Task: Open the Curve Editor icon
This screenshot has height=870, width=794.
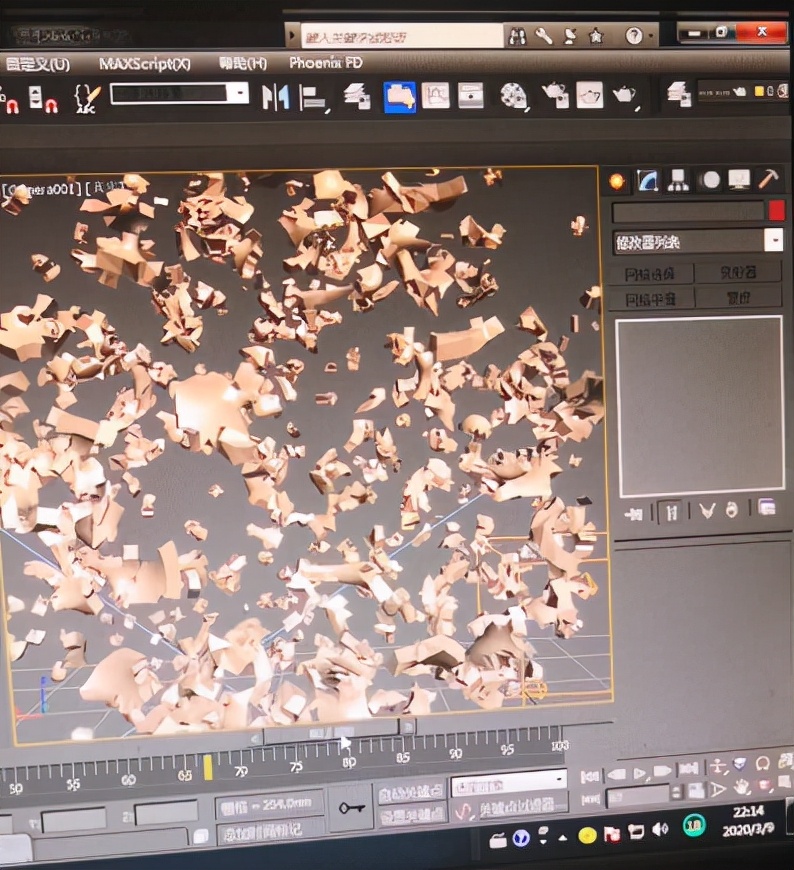Action: (435, 96)
